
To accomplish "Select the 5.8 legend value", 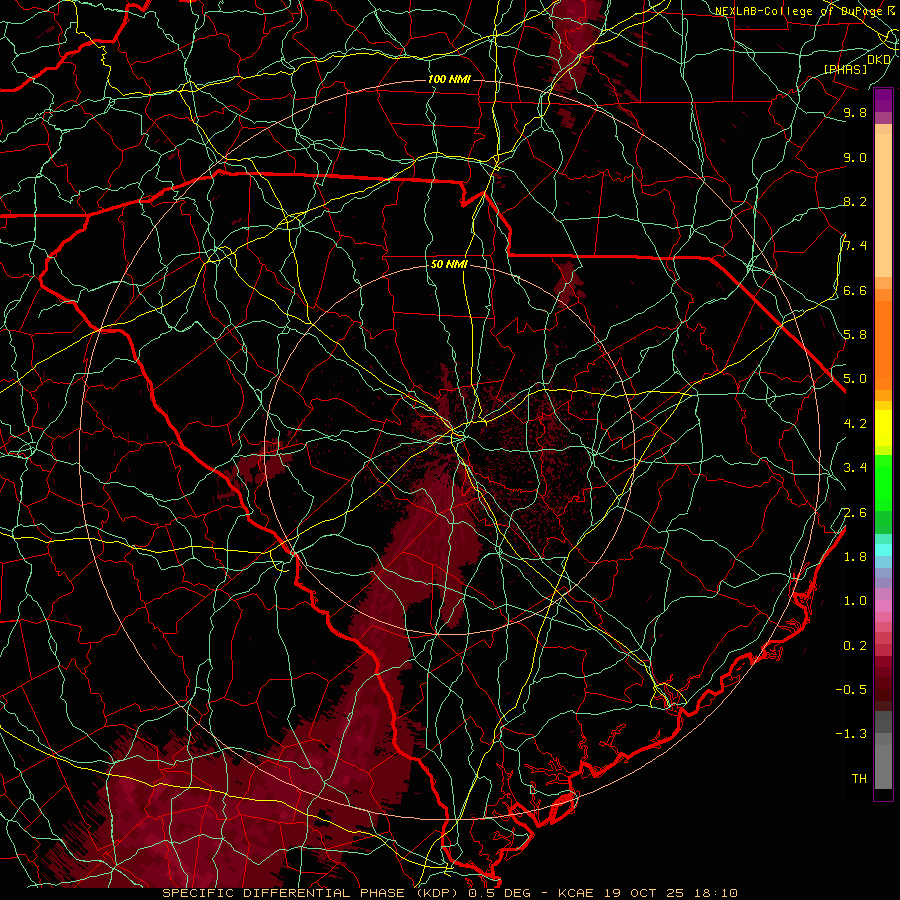I will 855,335.
